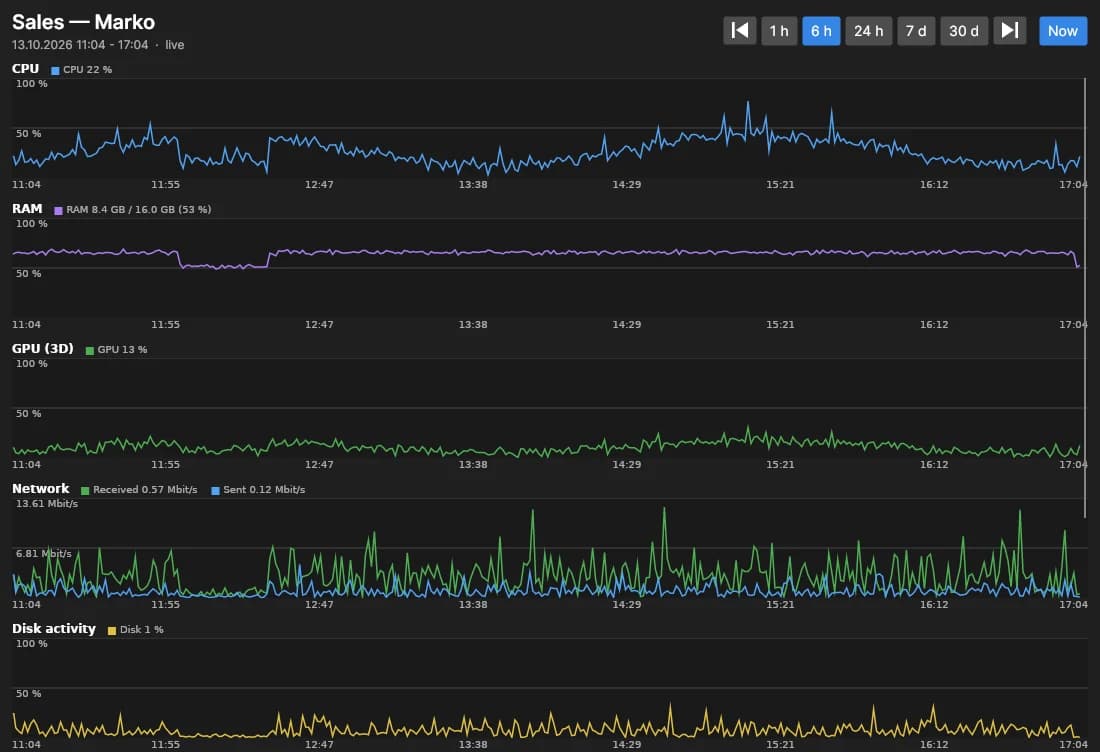The image size is (1100, 752).
Task: Switch to the 30 d range
Action: pyautogui.click(x=964, y=31)
